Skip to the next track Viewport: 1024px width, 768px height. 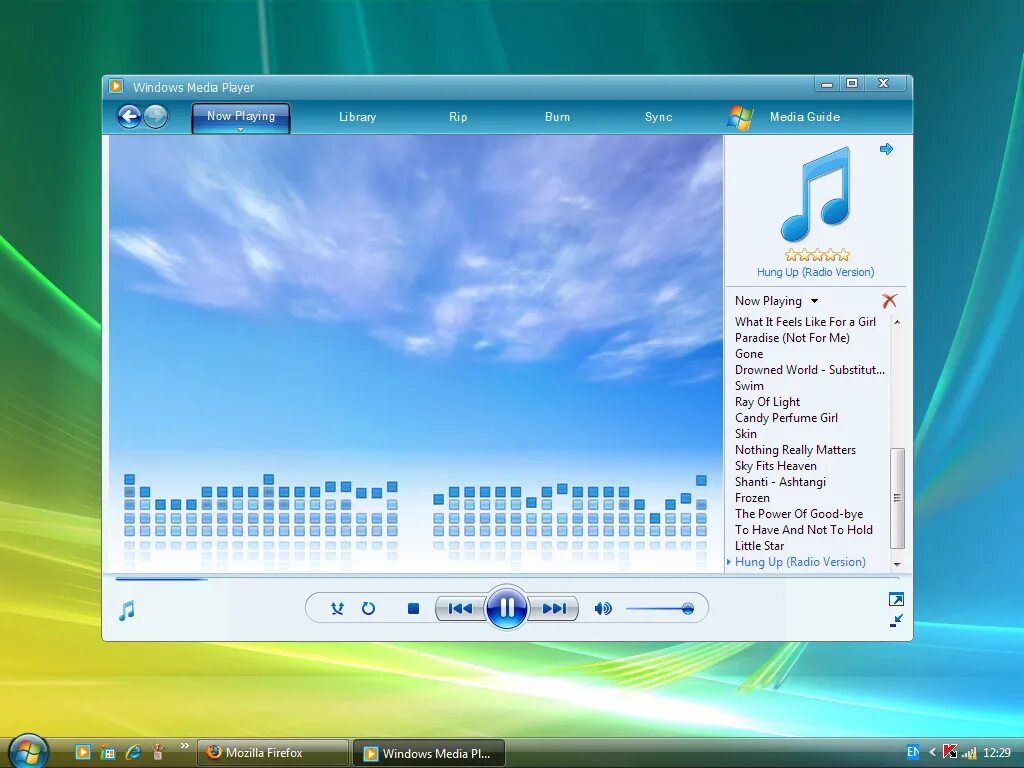click(x=554, y=609)
